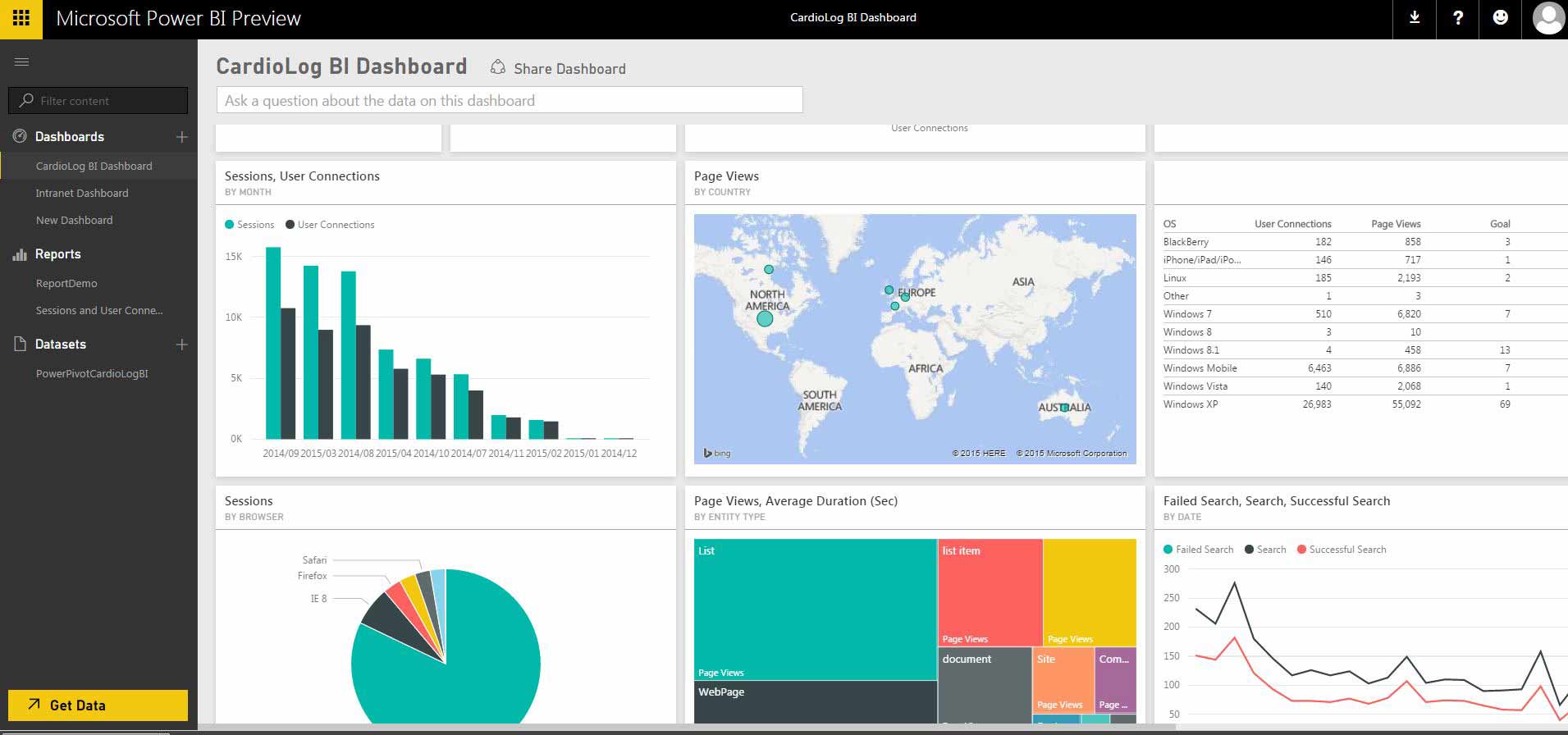Click the Bing logo on the map
The image size is (1568, 735).
click(717, 453)
